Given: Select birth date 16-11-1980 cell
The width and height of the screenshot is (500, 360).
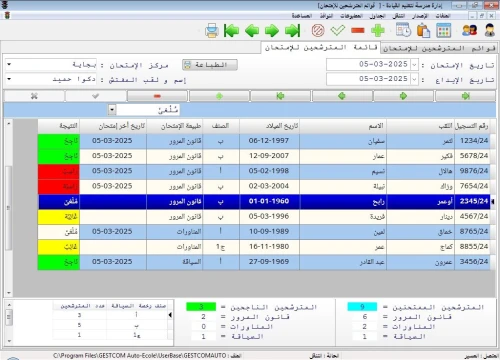Looking at the screenshot, I should click(269, 247).
